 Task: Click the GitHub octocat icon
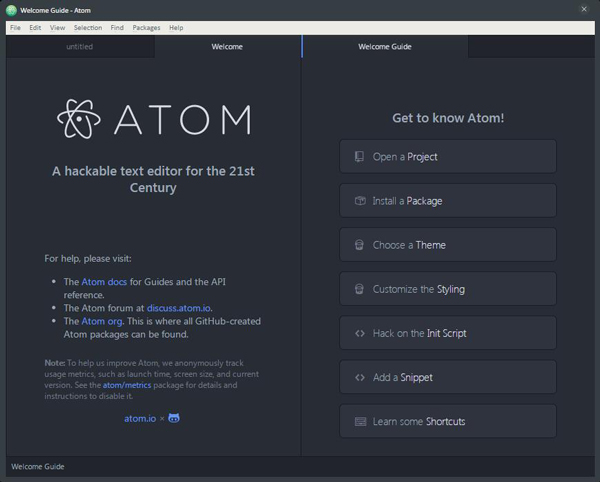tap(174, 418)
